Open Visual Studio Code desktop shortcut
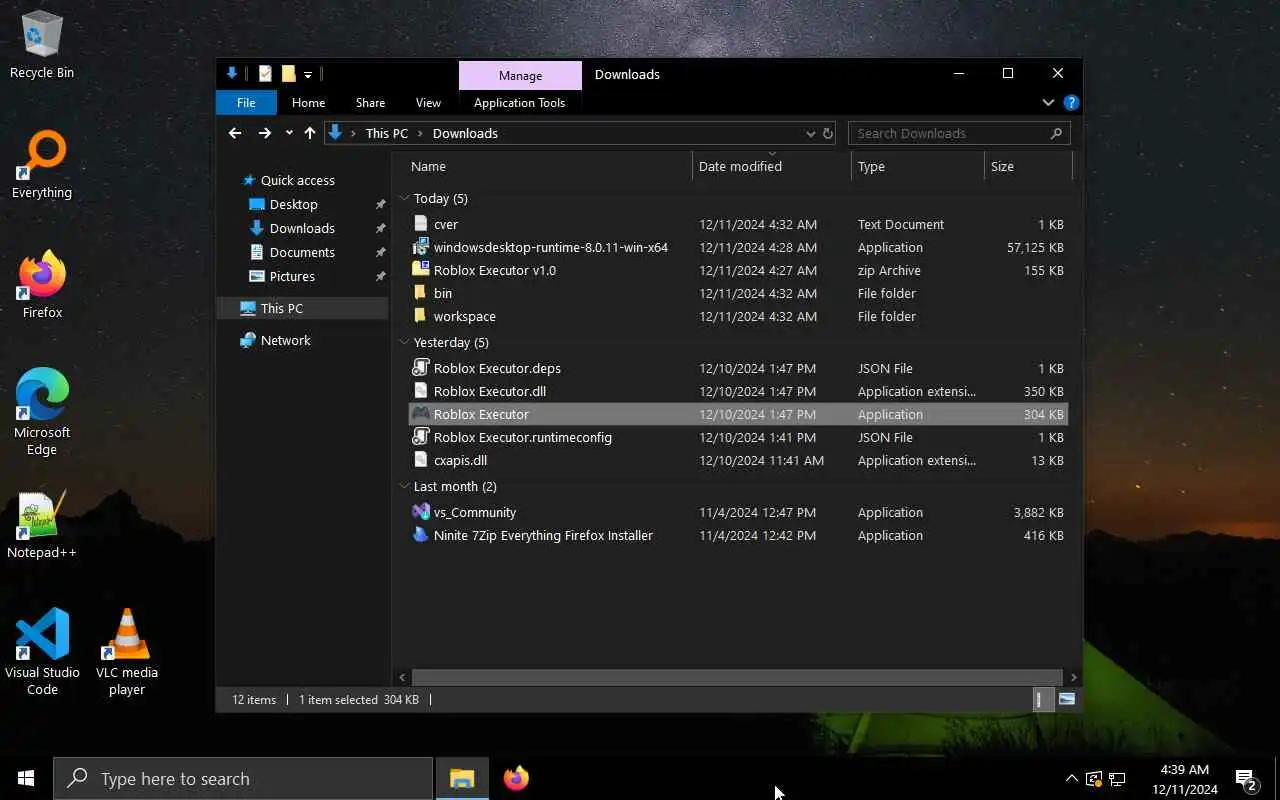This screenshot has height=800, width=1280. tap(42, 652)
